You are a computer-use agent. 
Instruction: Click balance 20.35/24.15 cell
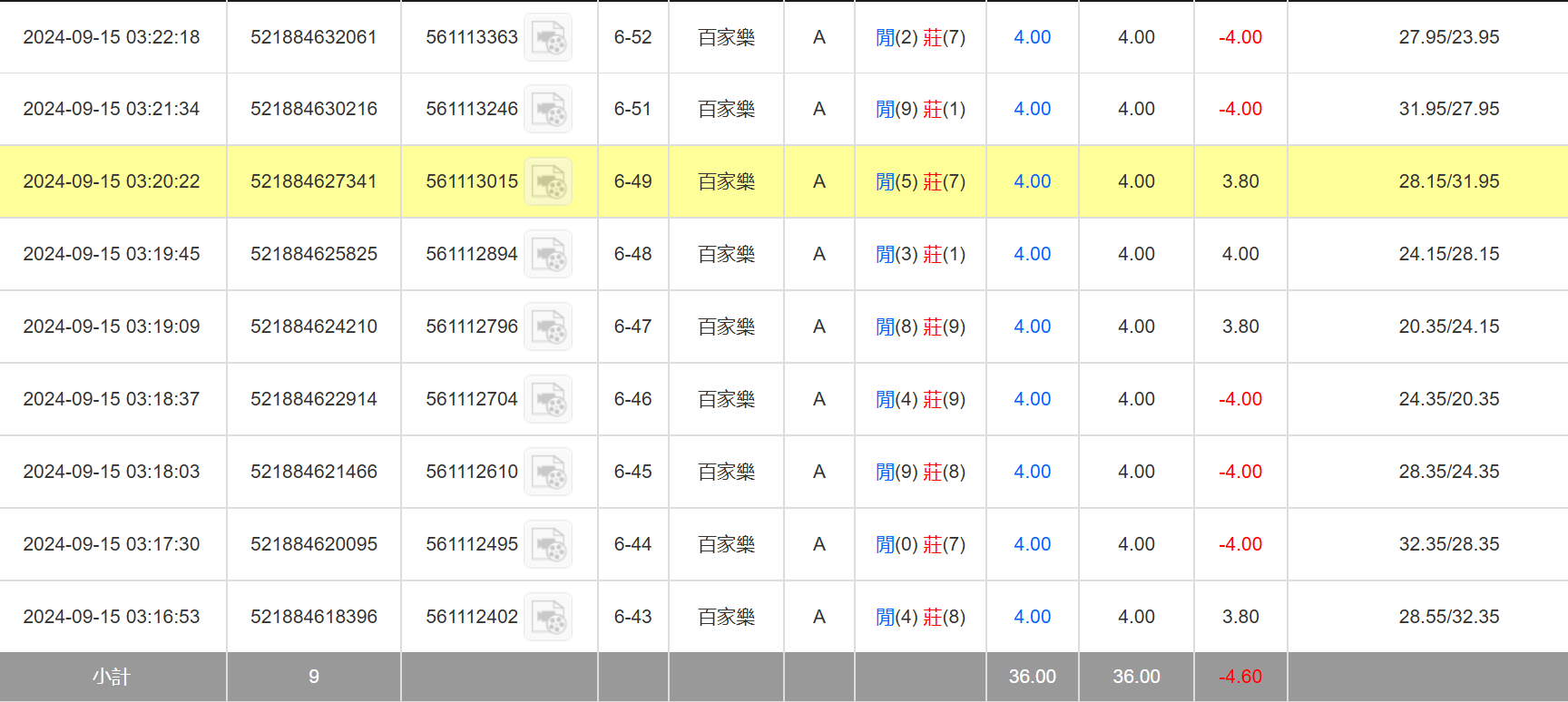click(1448, 327)
